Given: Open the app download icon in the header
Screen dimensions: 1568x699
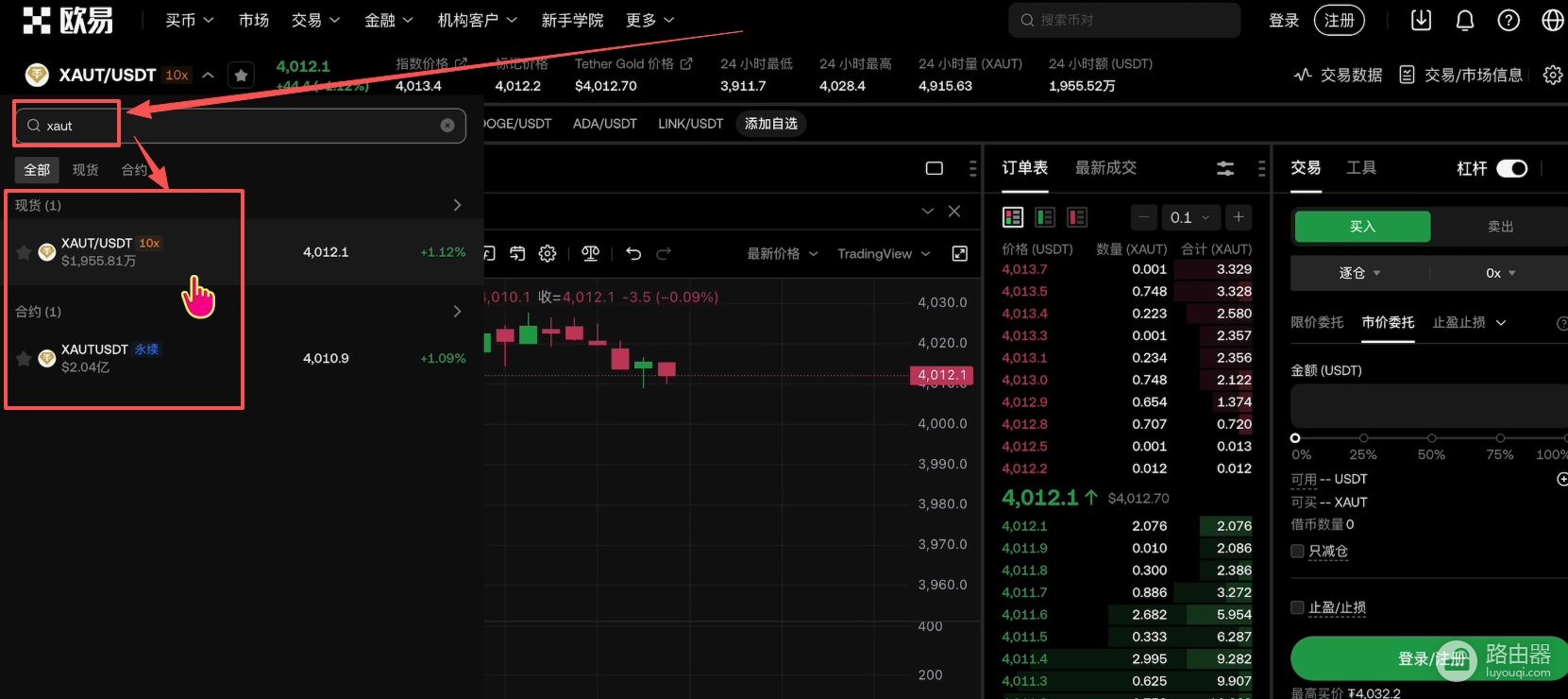Looking at the screenshot, I should pos(1421,20).
